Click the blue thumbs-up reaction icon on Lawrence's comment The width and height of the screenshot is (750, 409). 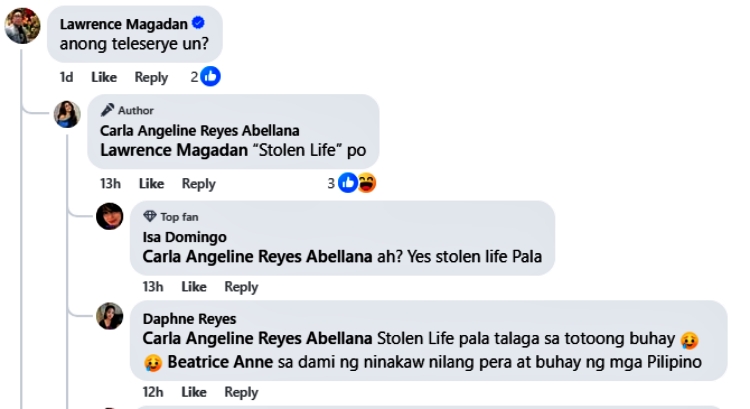210,77
